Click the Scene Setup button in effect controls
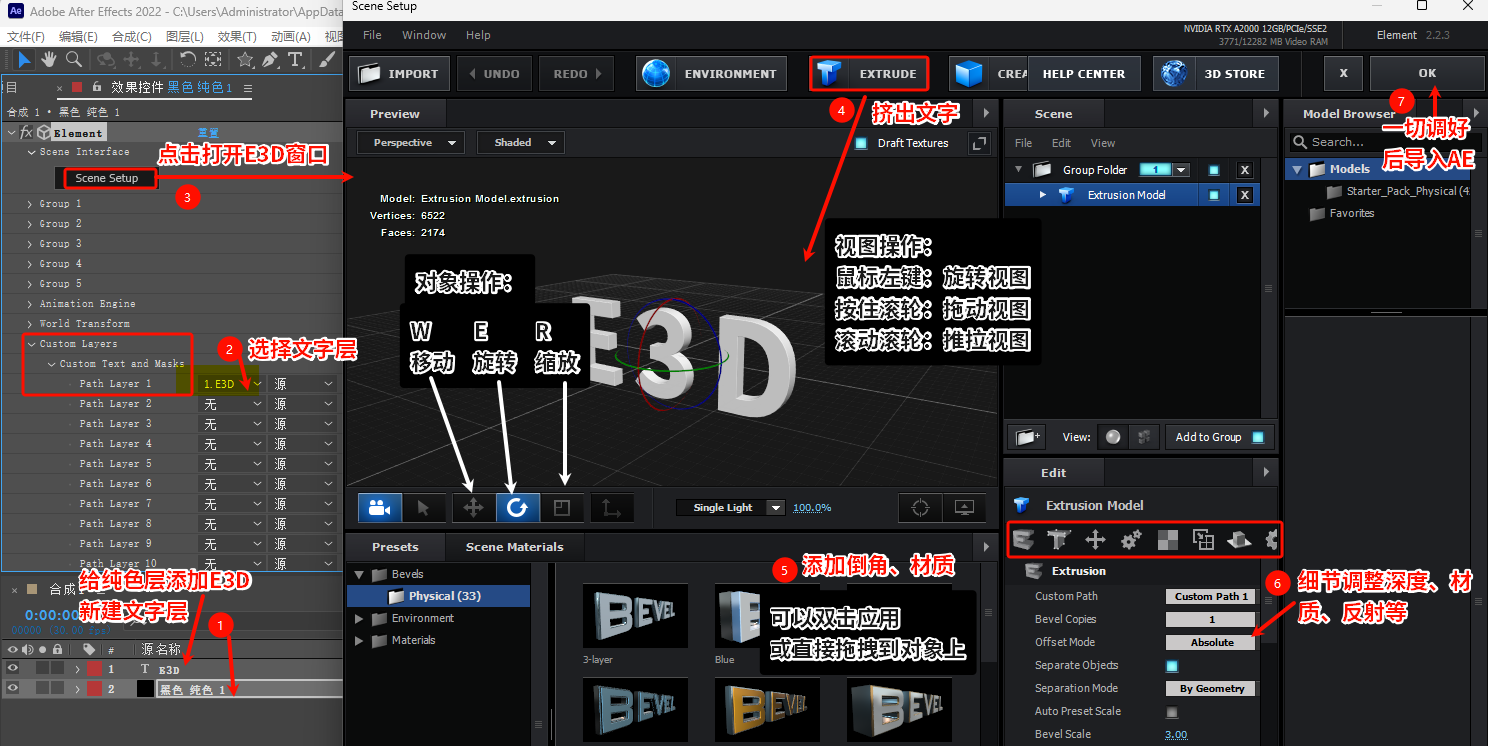 pos(107,178)
